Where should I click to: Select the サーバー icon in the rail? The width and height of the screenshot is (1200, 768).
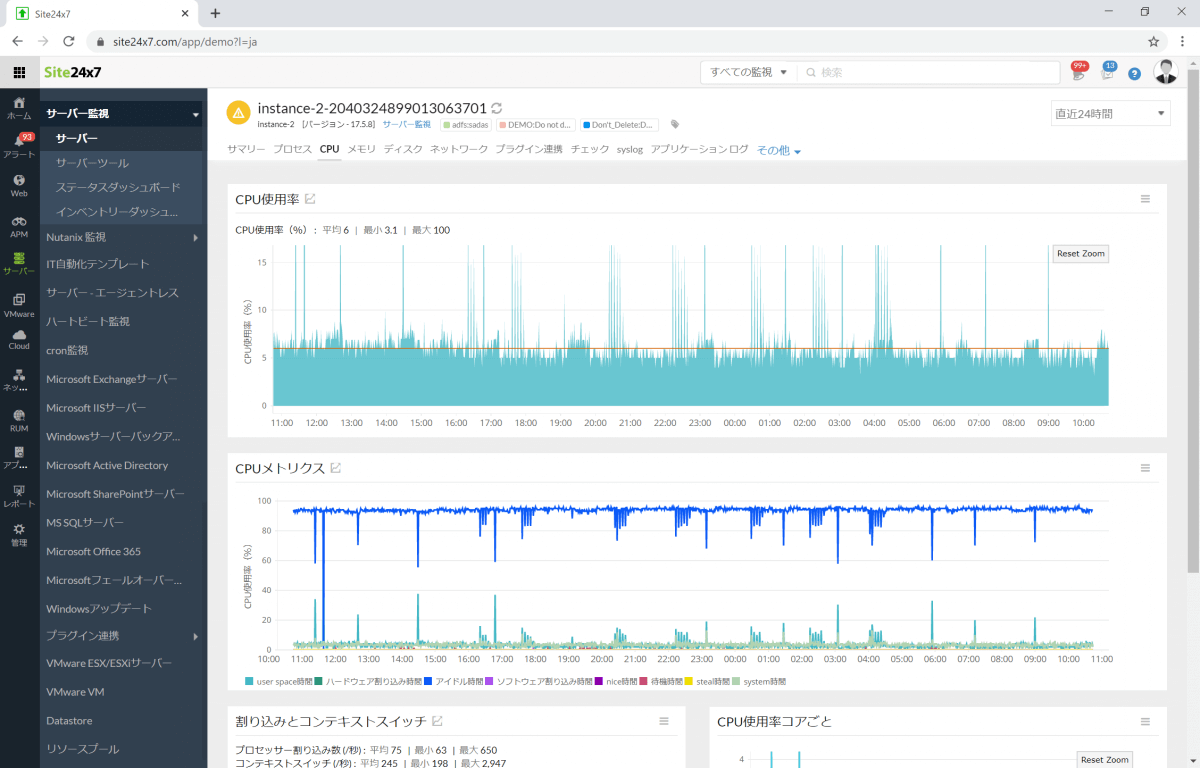click(x=19, y=264)
